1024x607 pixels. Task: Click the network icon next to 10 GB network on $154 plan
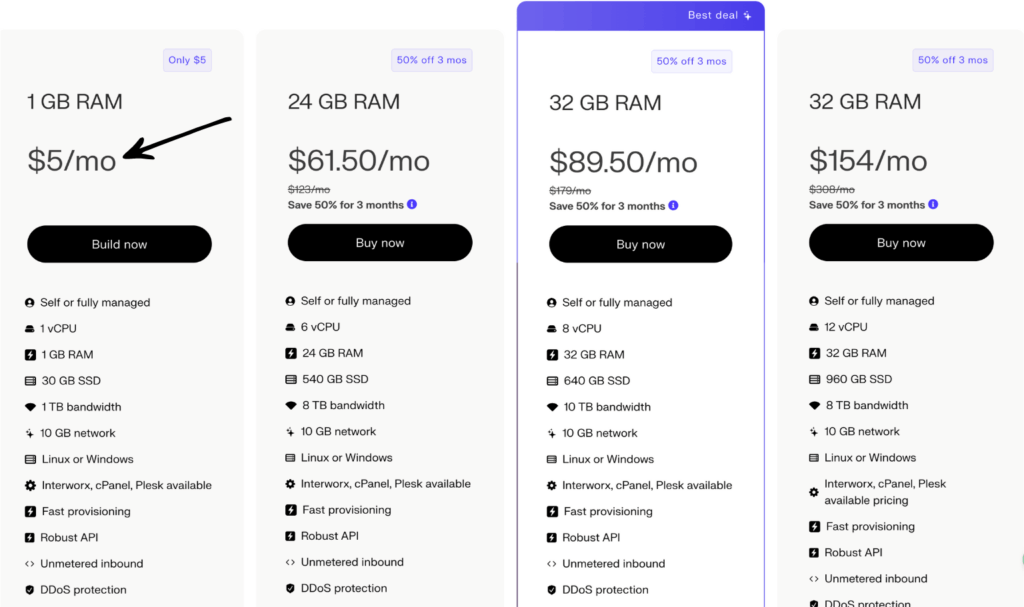pos(815,431)
